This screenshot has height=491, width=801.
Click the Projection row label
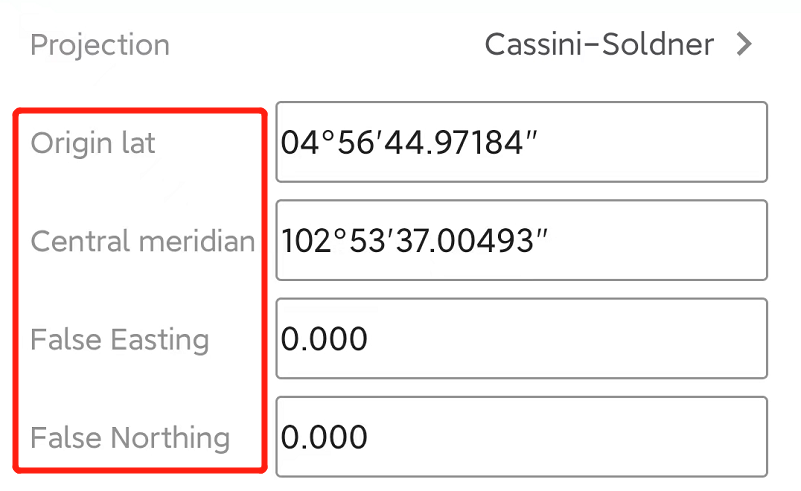(100, 45)
